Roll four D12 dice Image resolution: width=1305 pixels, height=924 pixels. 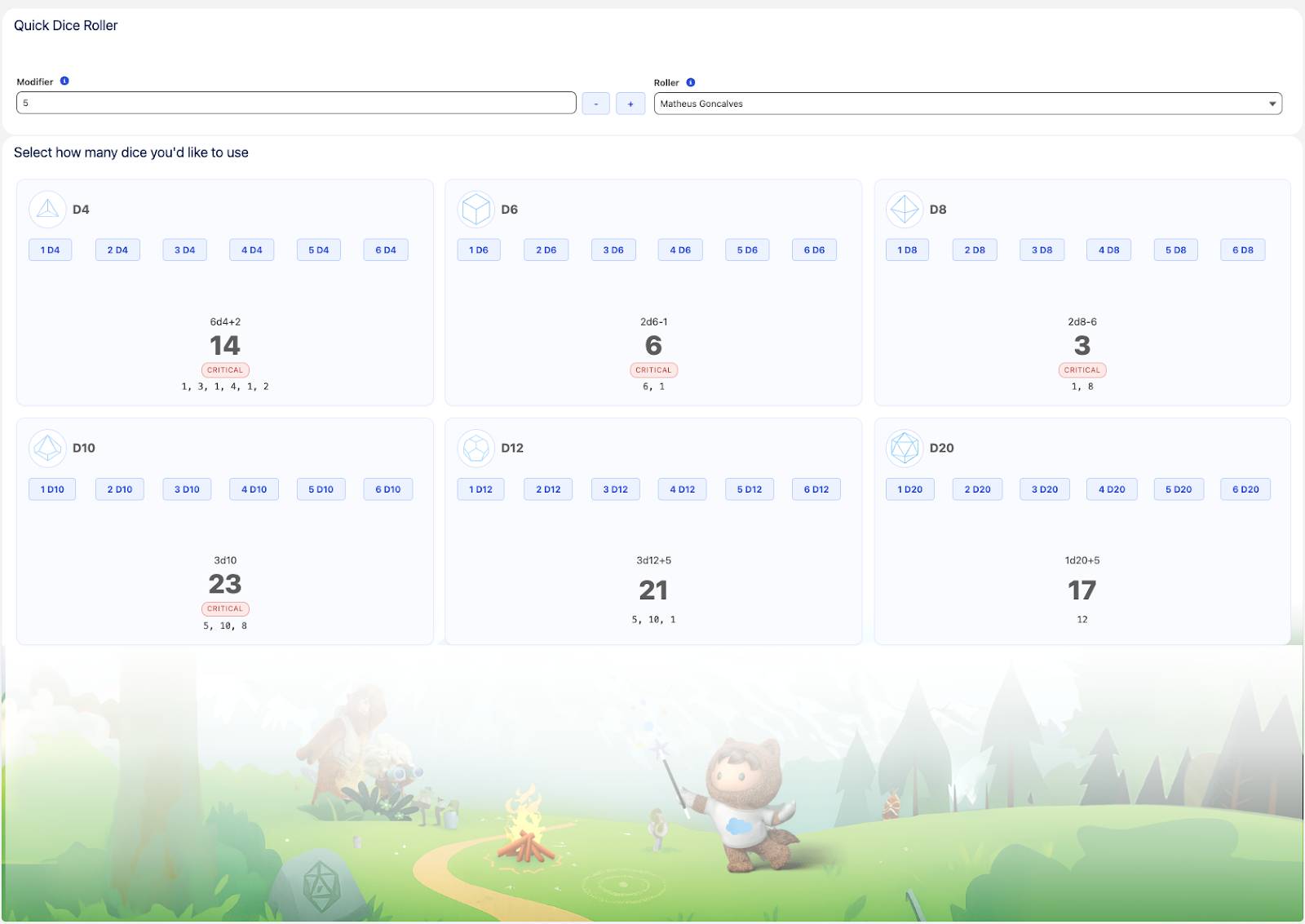click(682, 489)
